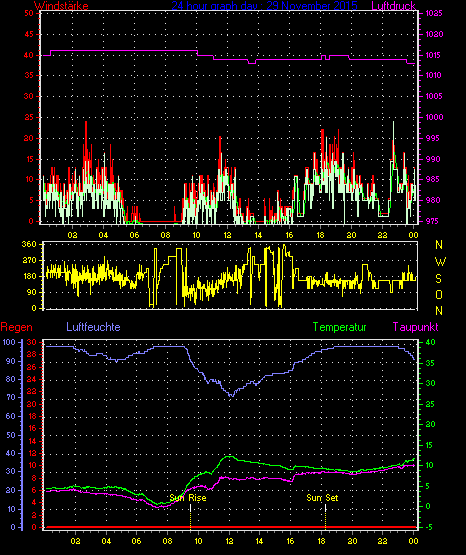The image size is (466, 555).
Task: Click the 1015 pressure axis value
Action: coord(434,55)
